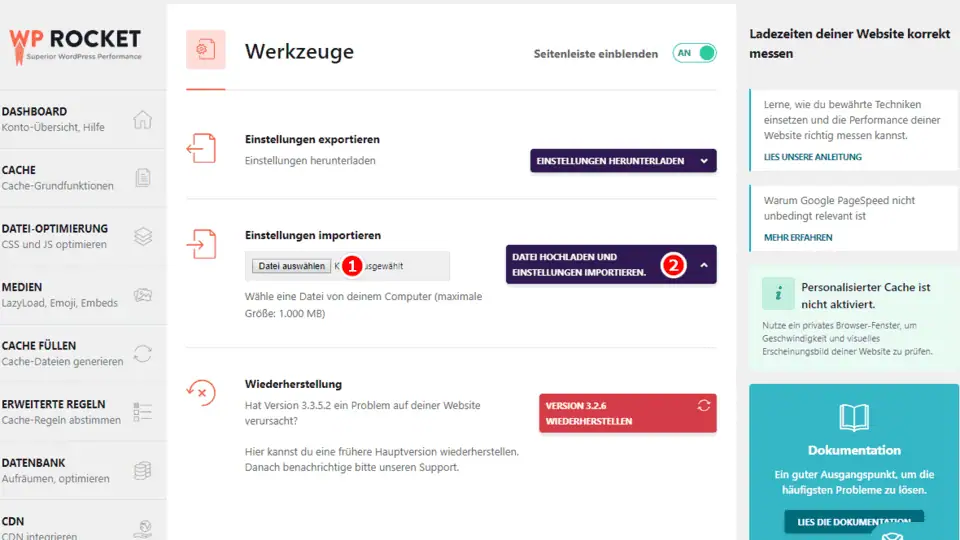960x540 pixels.
Task: Click the refresh icon on restore button
Action: pos(703,405)
